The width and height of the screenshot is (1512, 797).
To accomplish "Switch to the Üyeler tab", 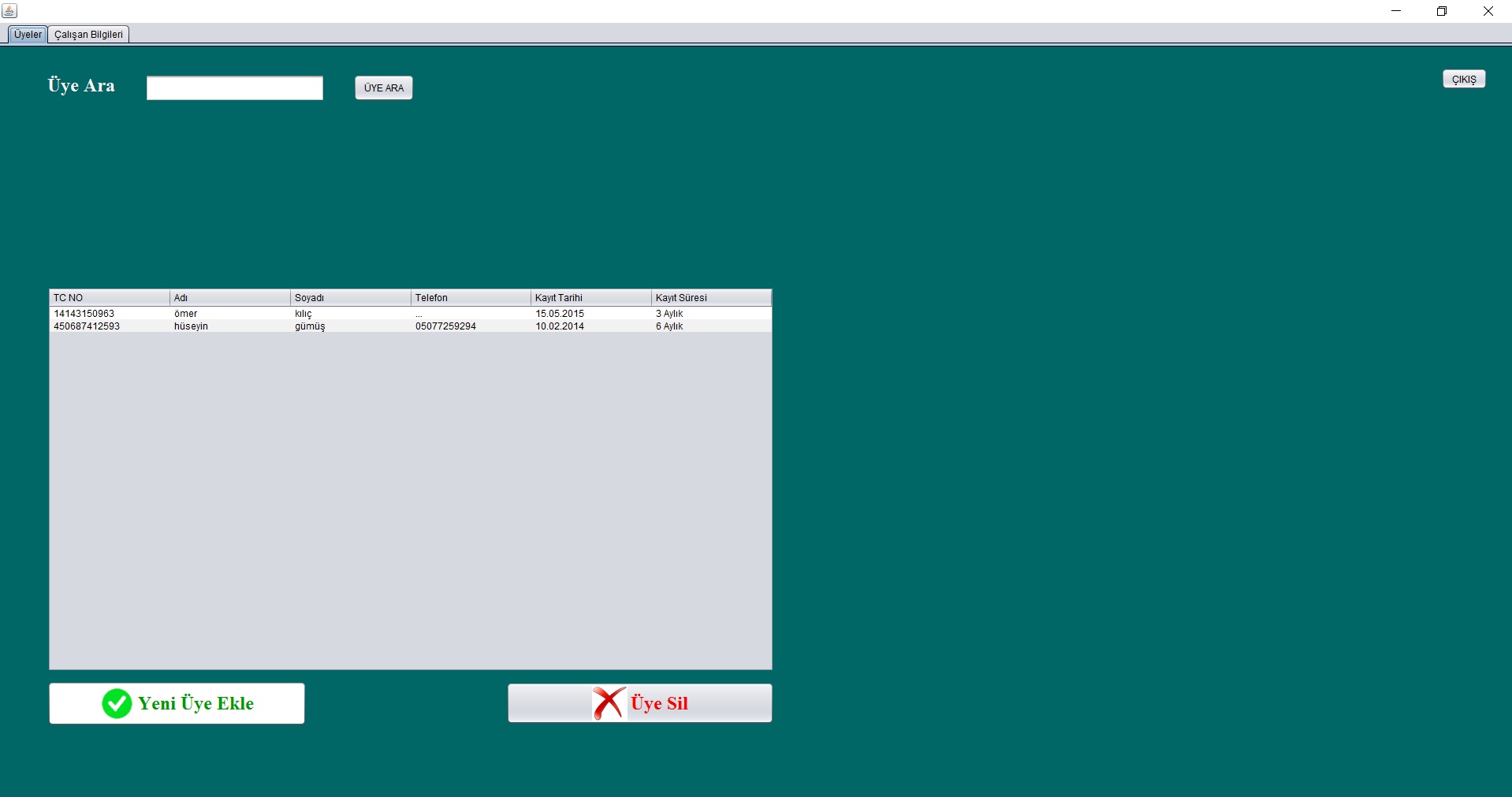I will [x=28, y=35].
